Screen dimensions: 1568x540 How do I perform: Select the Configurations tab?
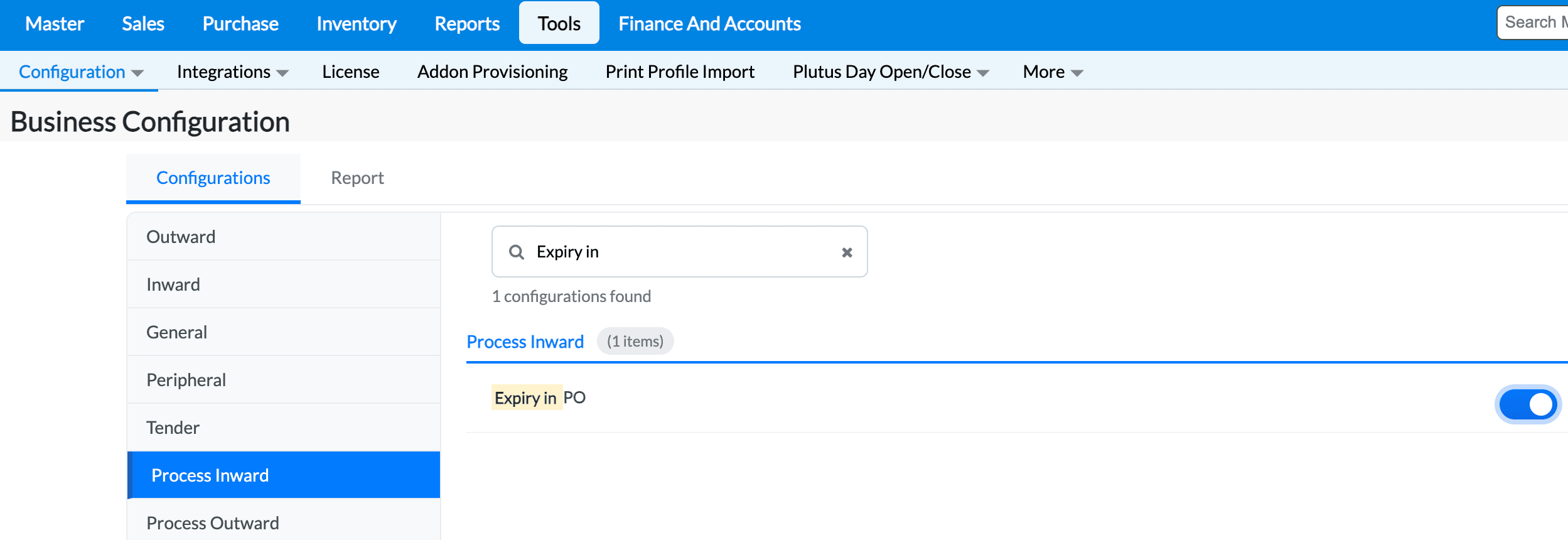coord(213,178)
